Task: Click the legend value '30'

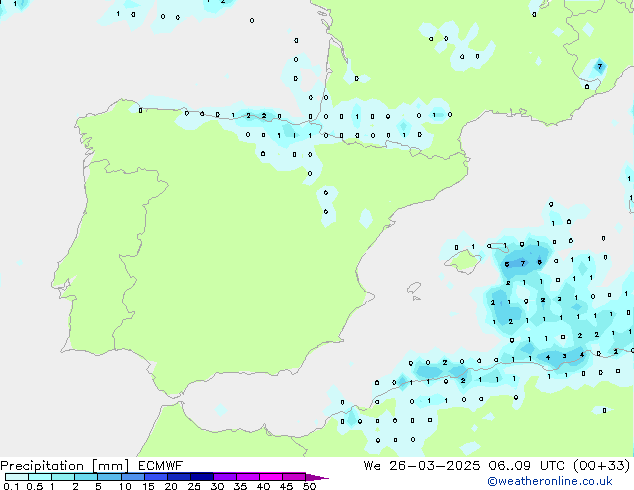Action: pos(217,486)
